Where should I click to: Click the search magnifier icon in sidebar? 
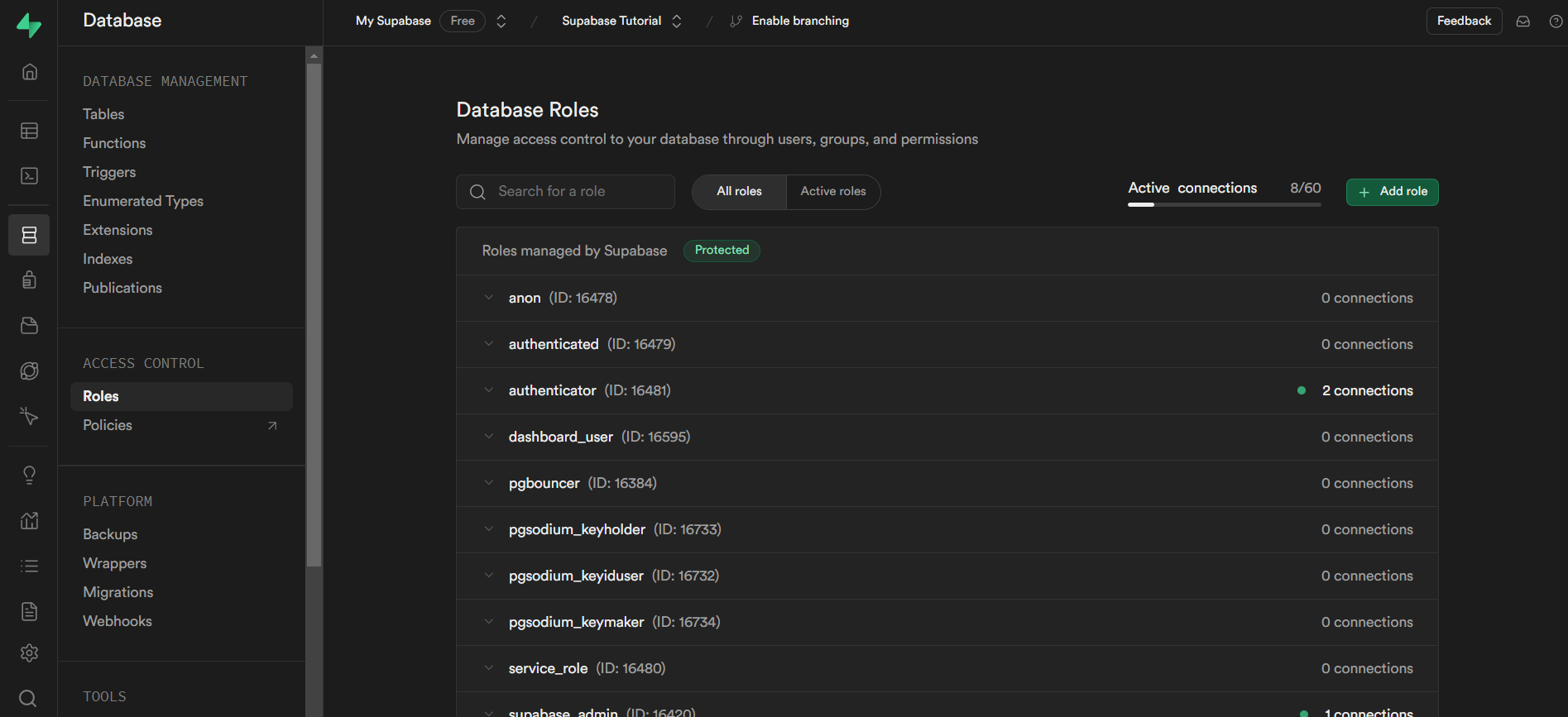point(27,698)
